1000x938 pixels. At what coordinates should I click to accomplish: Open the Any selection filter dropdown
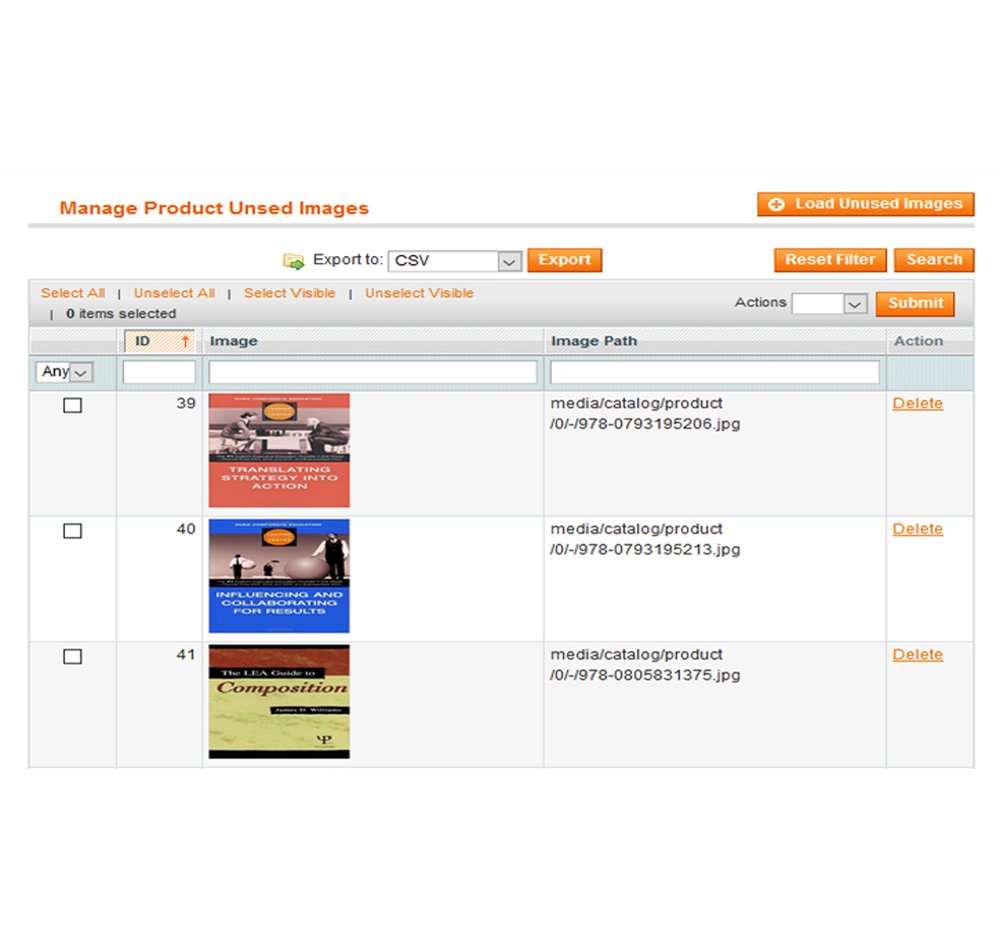[x=64, y=372]
